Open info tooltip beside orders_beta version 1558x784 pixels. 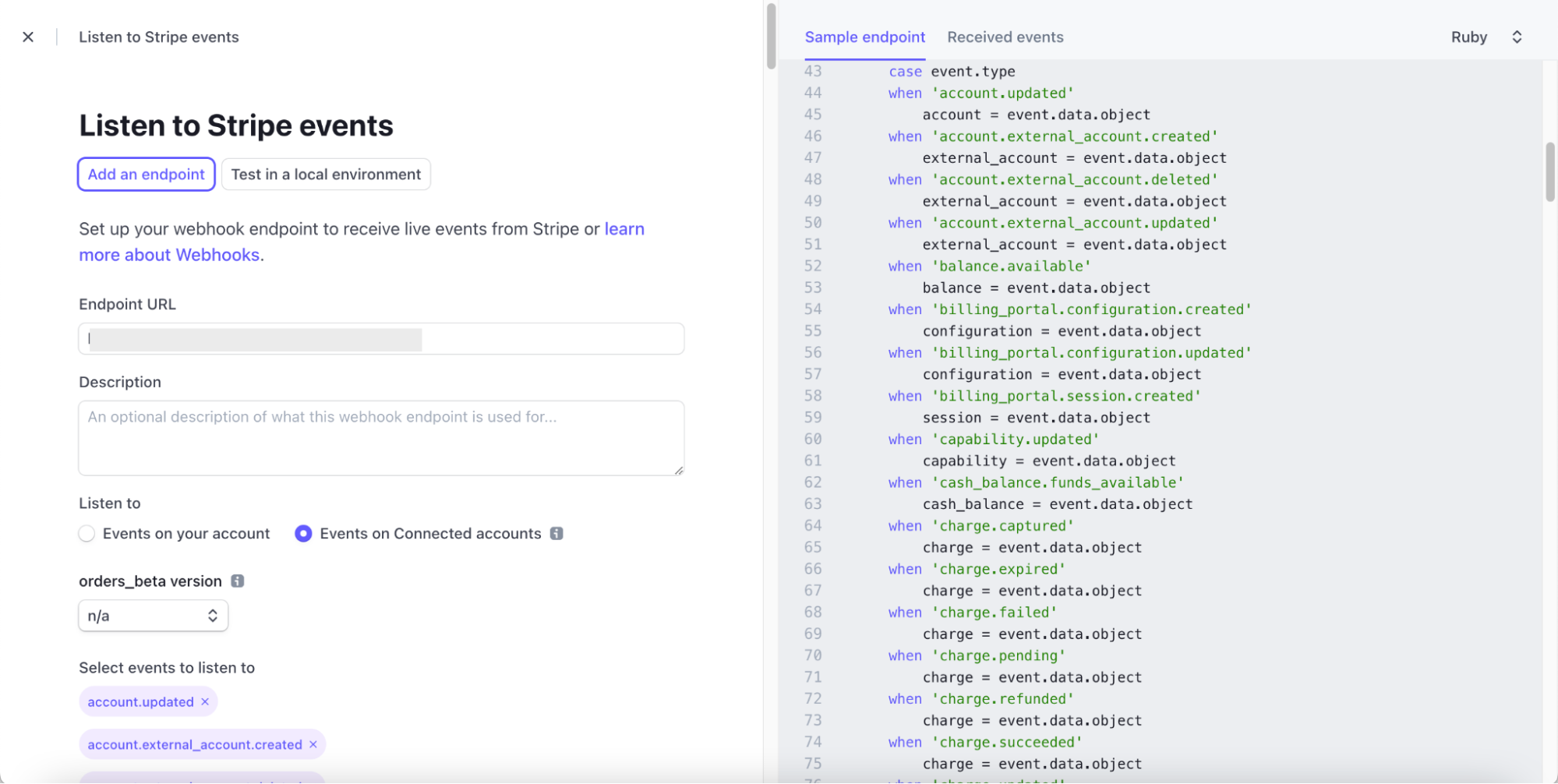(238, 581)
